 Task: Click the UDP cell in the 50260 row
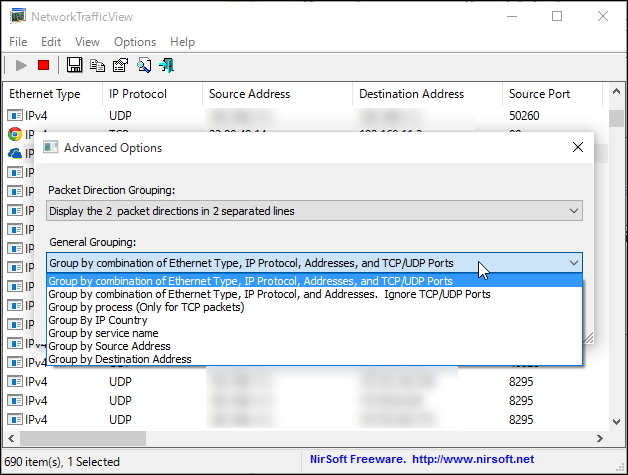(x=121, y=116)
